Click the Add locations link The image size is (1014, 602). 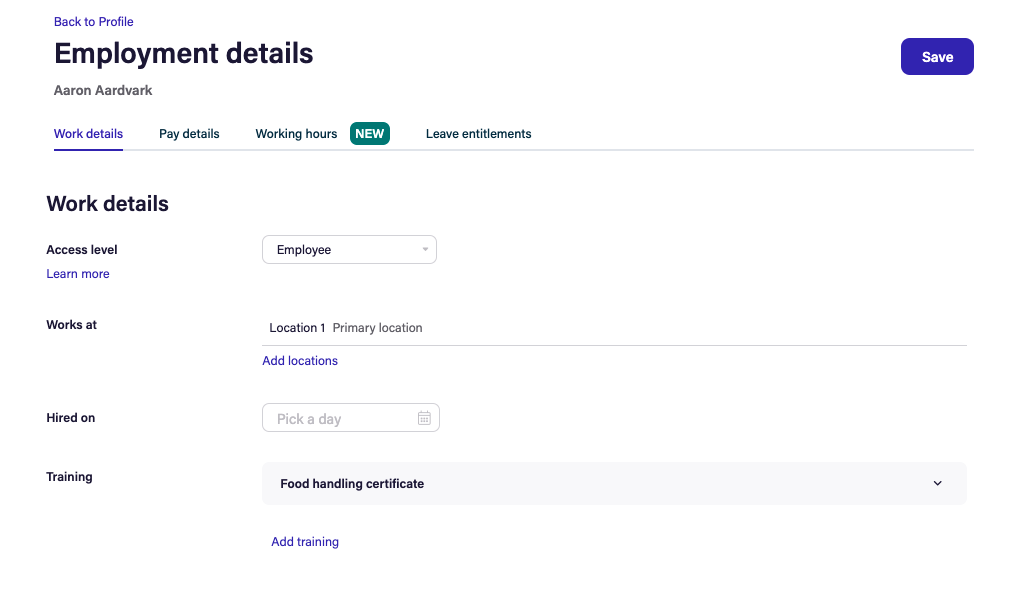pos(300,361)
